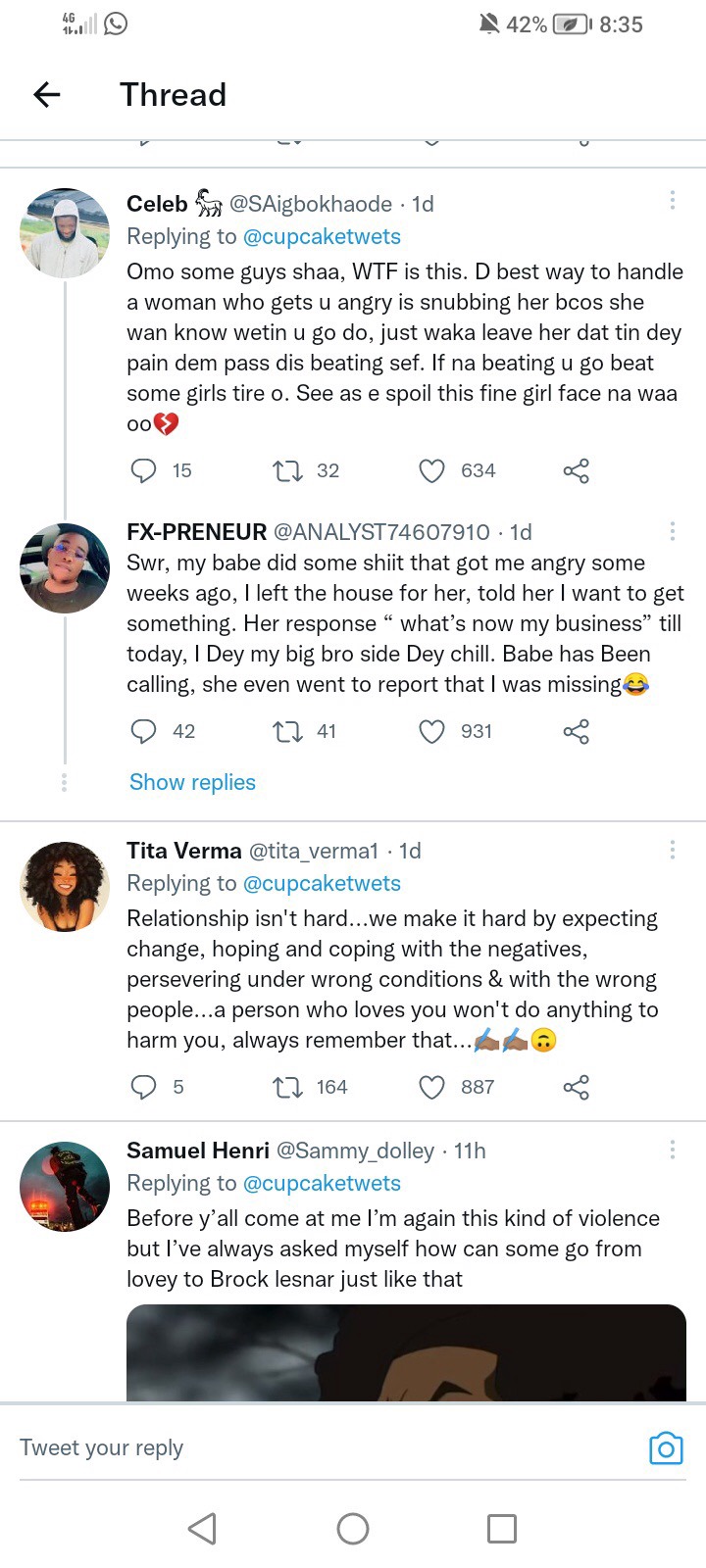The height and width of the screenshot is (1568, 706).
Task: Like Celeb's tweet with 634 likes
Action: point(432,471)
